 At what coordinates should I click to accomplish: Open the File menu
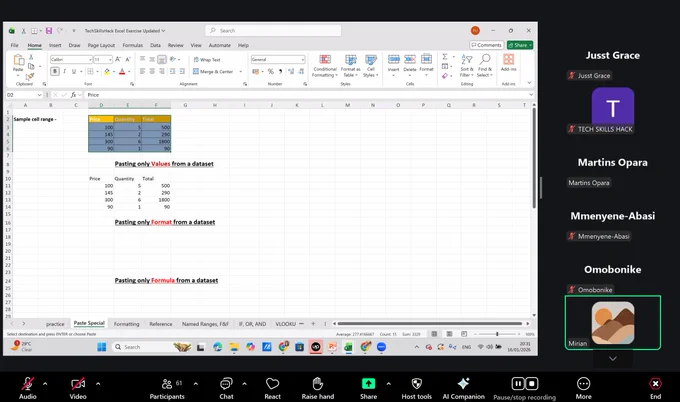tap(14, 45)
